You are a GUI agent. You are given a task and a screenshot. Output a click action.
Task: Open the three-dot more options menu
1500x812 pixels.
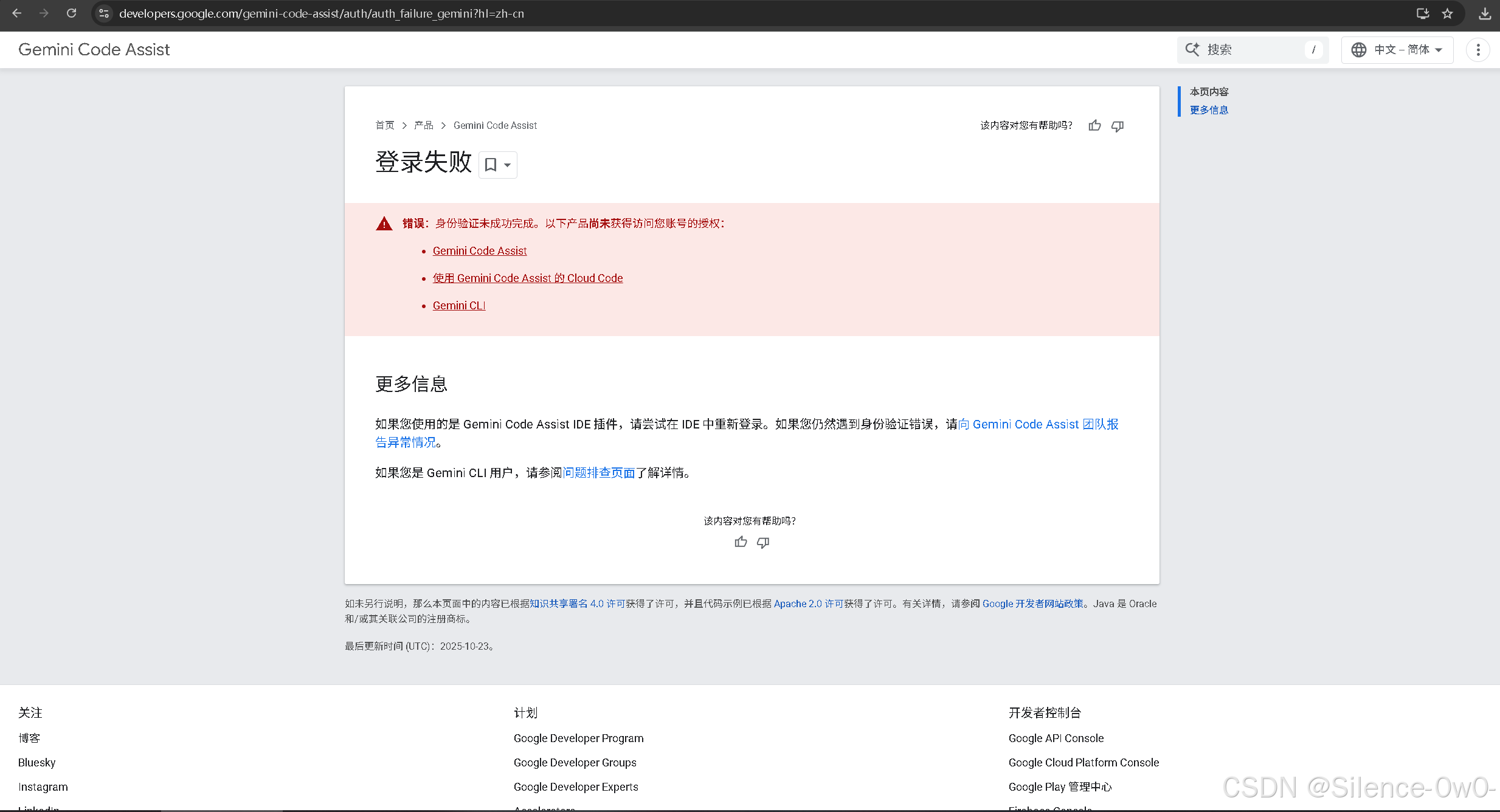(1478, 50)
